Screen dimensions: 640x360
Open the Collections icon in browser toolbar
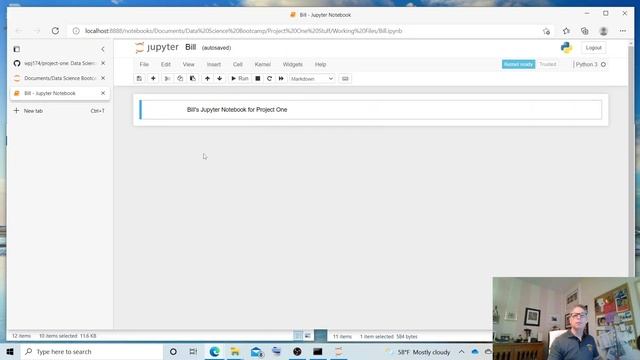[584, 31]
